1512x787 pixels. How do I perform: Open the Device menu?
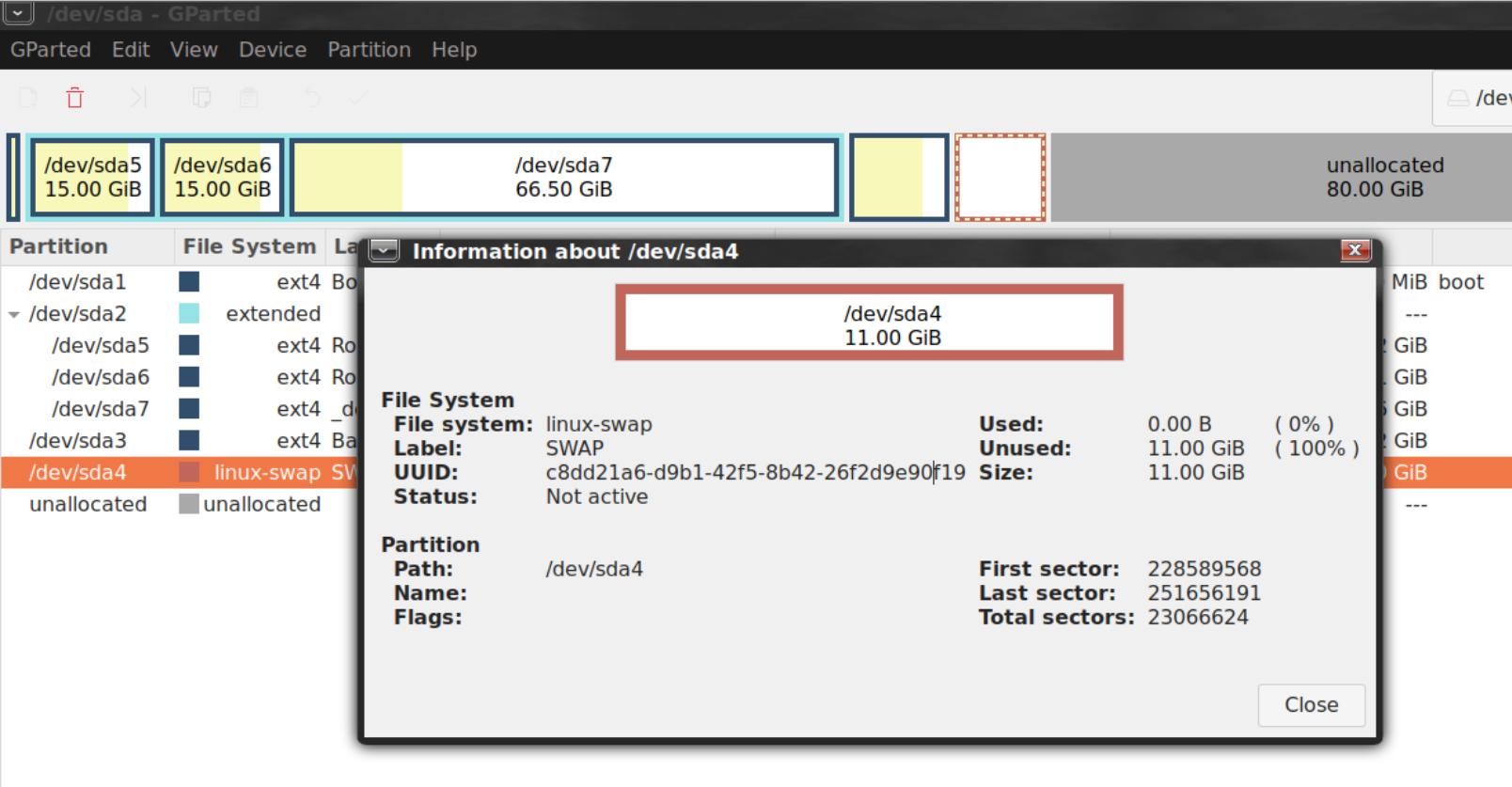pos(272,50)
